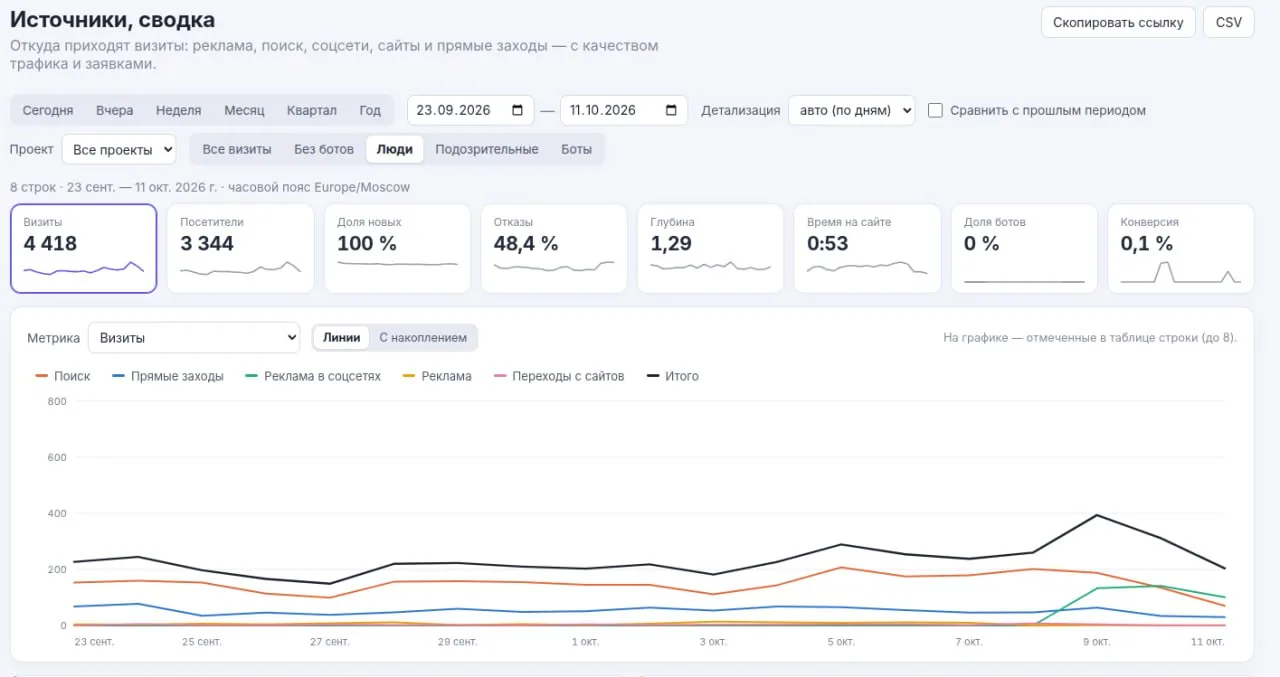Open calendar picker for end date 11.10.2026

pyautogui.click(x=670, y=110)
